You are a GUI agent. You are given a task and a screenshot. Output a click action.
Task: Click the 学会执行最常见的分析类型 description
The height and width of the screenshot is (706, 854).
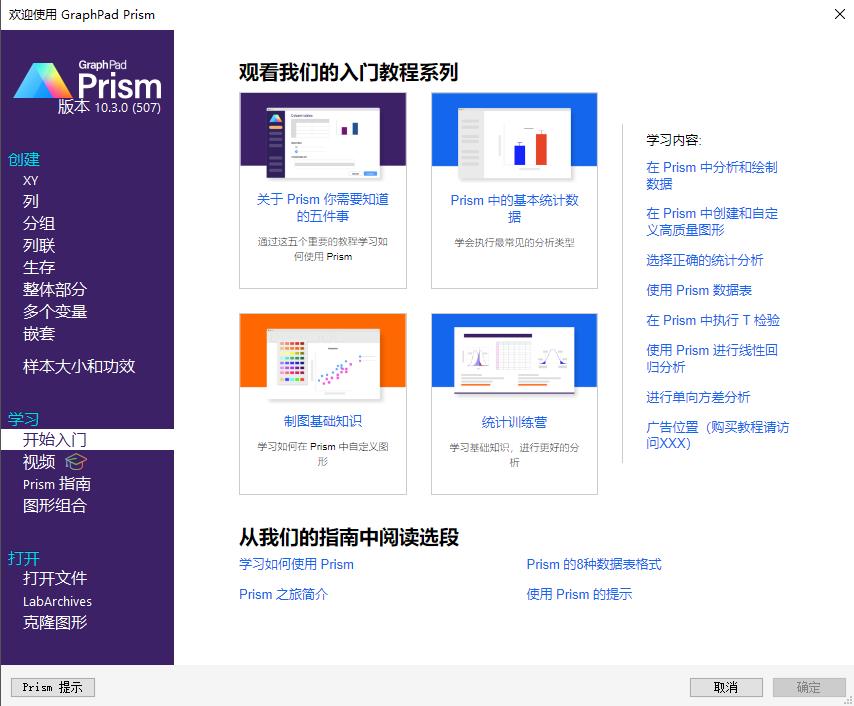click(514, 242)
